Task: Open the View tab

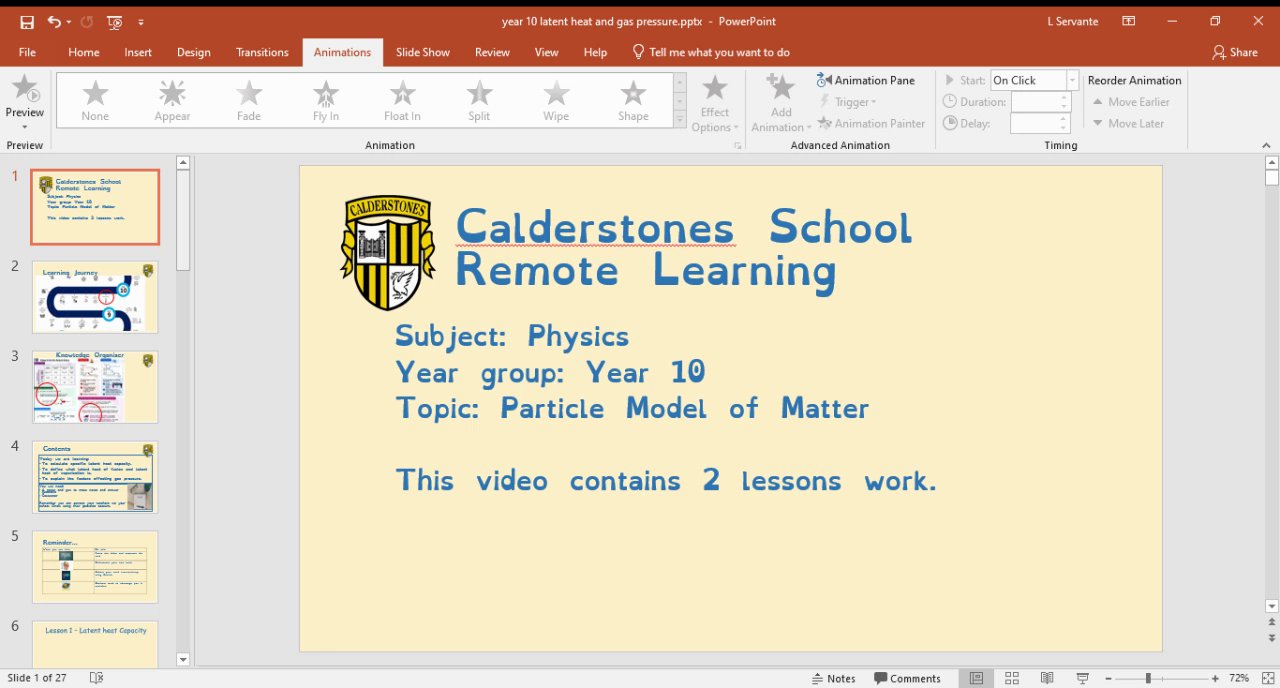Action: tap(546, 52)
